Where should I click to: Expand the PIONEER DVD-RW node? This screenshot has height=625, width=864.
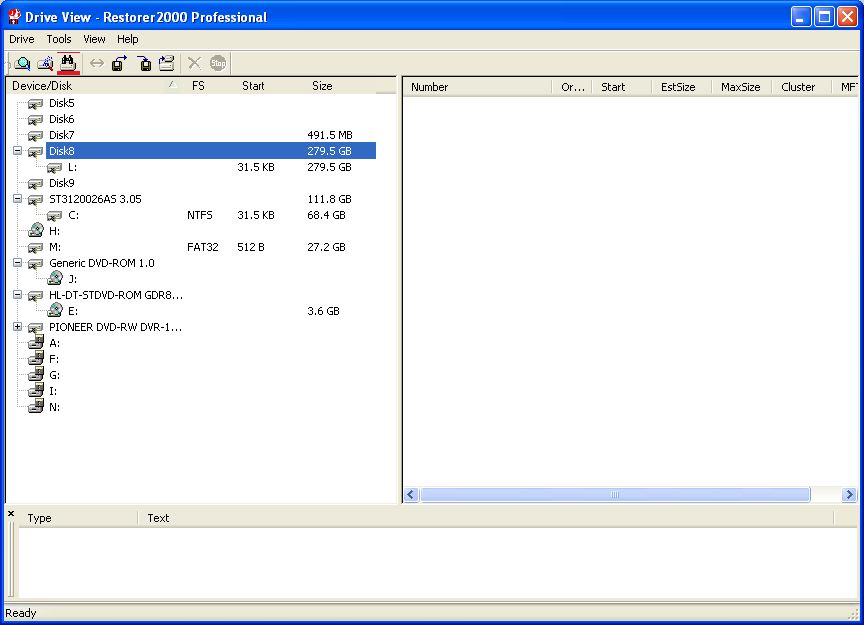[18, 326]
